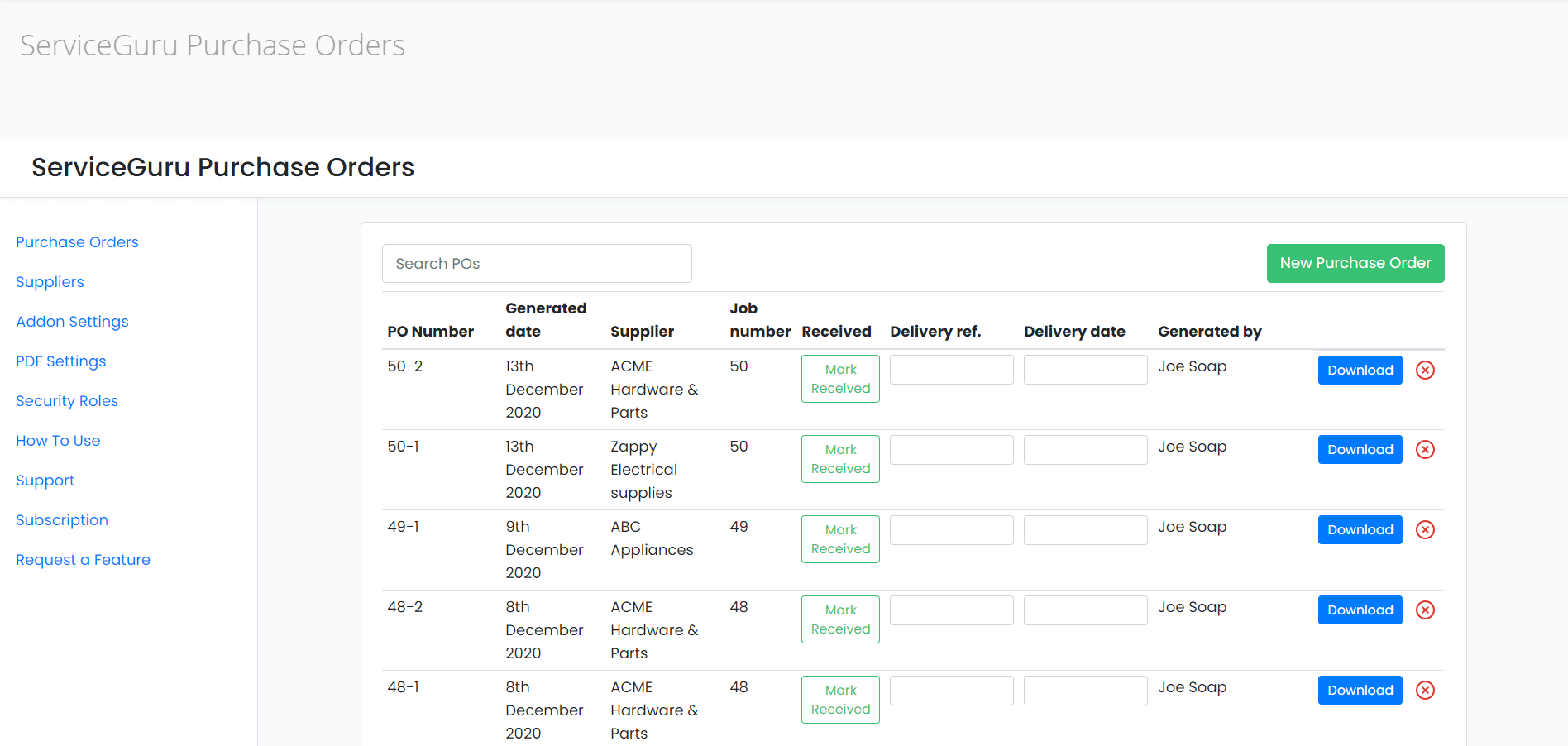Delete purchase order 49-1 with red X icon
Screen dimensions: 1568x746
pyautogui.click(x=1425, y=529)
